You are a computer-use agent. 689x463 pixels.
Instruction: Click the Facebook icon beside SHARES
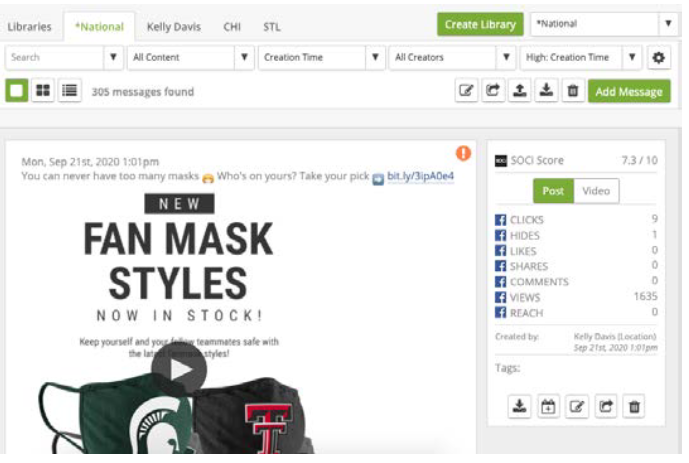pyautogui.click(x=500, y=266)
